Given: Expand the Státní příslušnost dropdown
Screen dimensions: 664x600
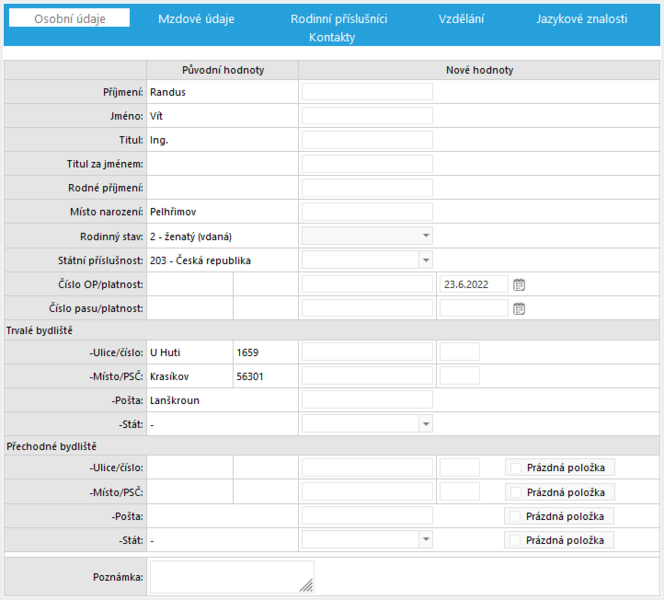Looking at the screenshot, I should click(426, 260).
